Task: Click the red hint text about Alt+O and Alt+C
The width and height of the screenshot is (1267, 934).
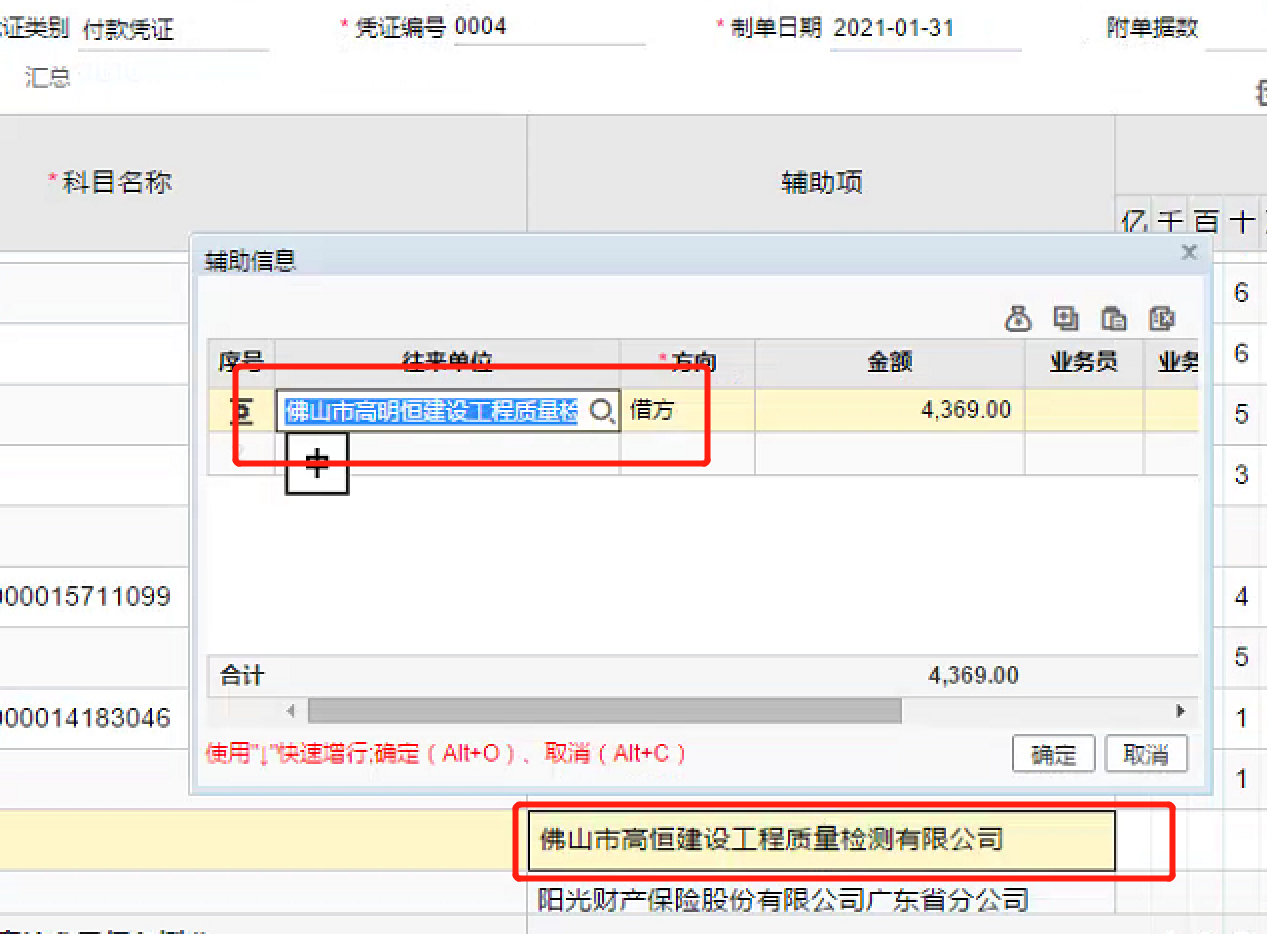Action: coord(446,753)
